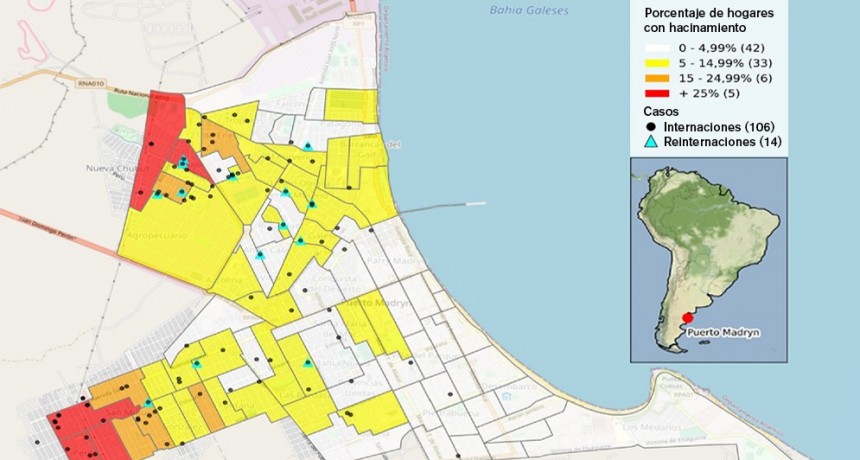Click the black dot west of the red San Miguel zone
The height and width of the screenshot is (460, 860).
[x=37, y=441]
